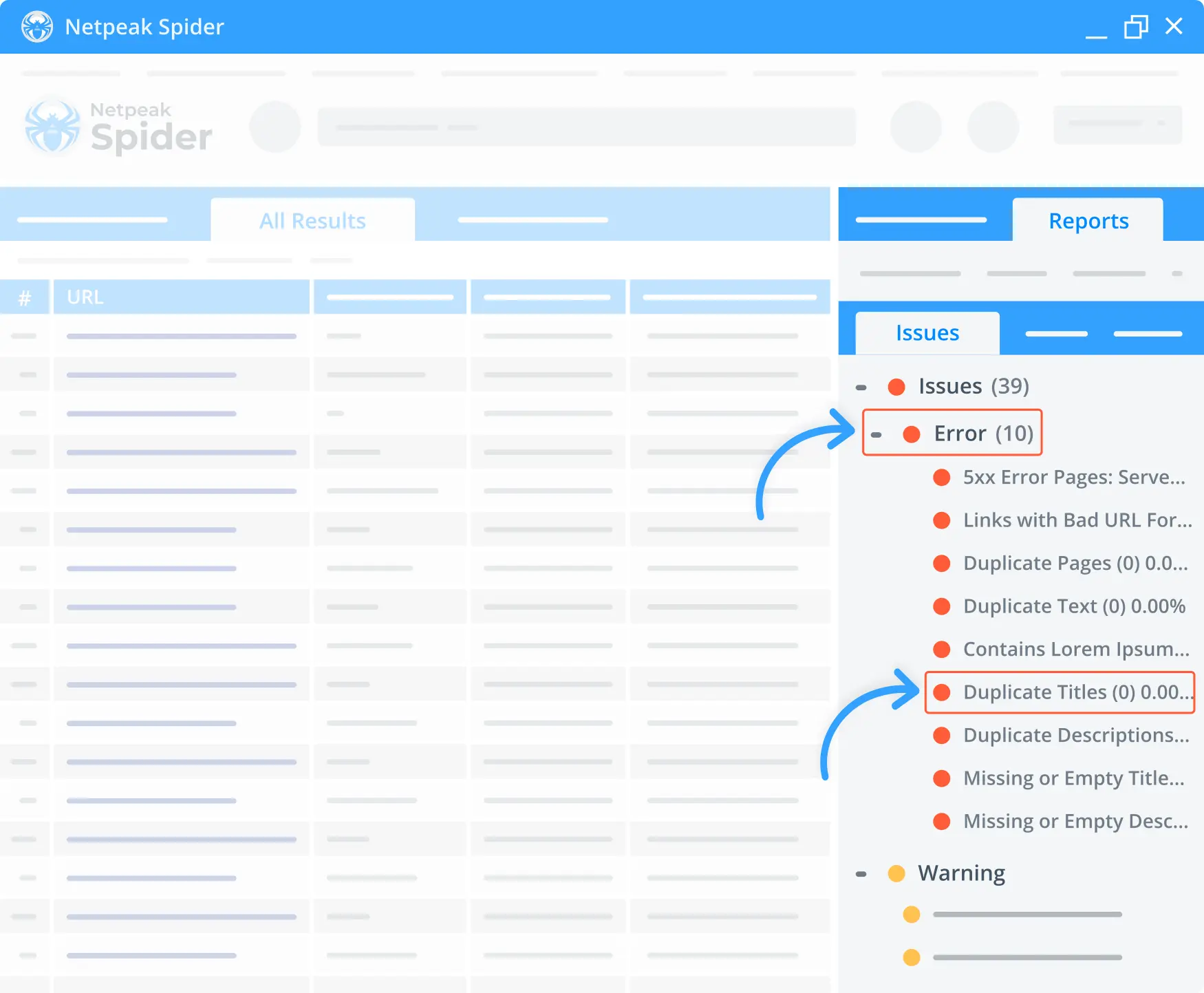Click the red dot beside Duplicate Titles
The image size is (1204, 993).
click(x=941, y=692)
